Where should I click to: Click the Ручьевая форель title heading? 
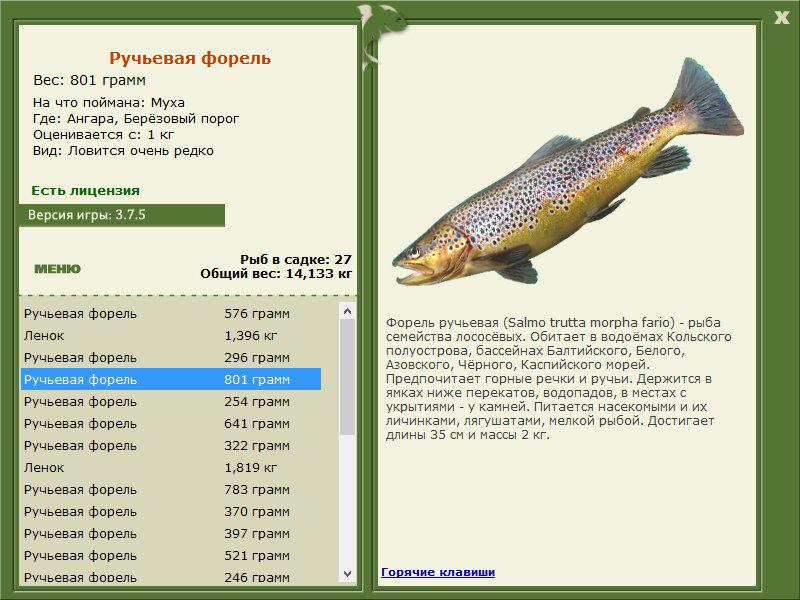pos(190,58)
